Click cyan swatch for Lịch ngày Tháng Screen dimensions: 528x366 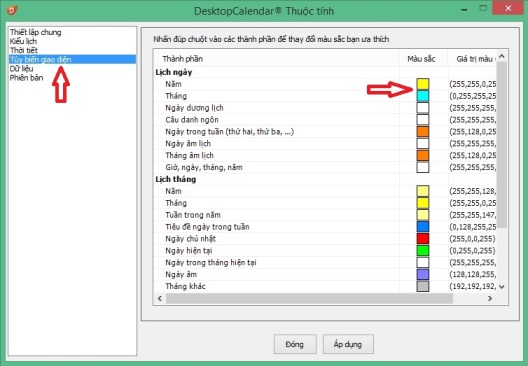pyautogui.click(x=423, y=96)
